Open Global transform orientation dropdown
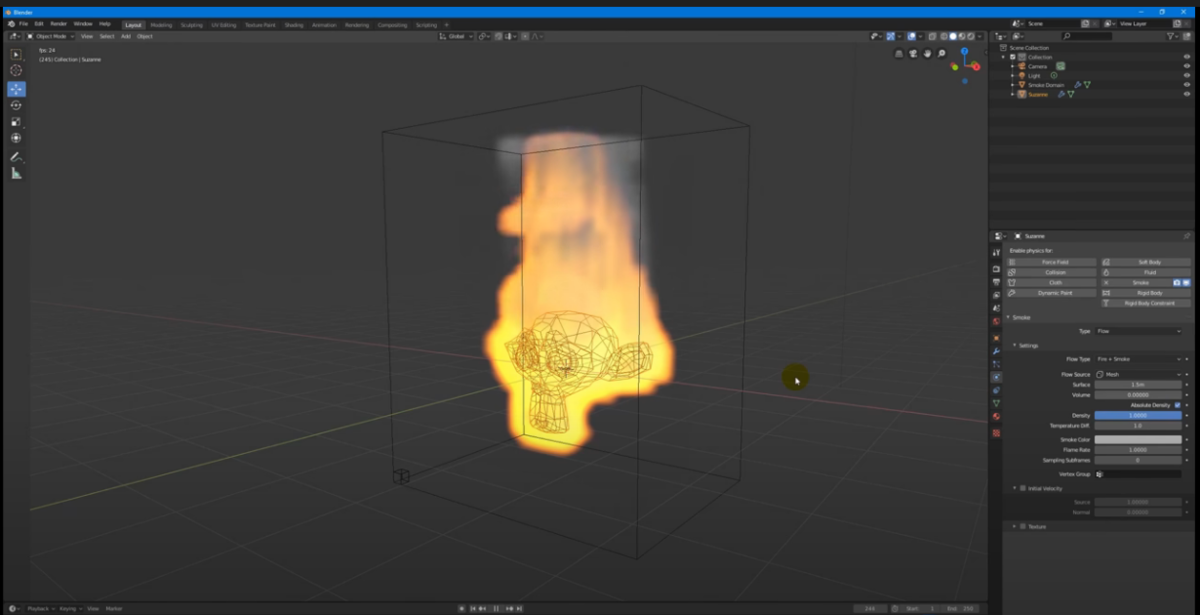The width and height of the screenshot is (1200, 615). pyautogui.click(x=456, y=36)
